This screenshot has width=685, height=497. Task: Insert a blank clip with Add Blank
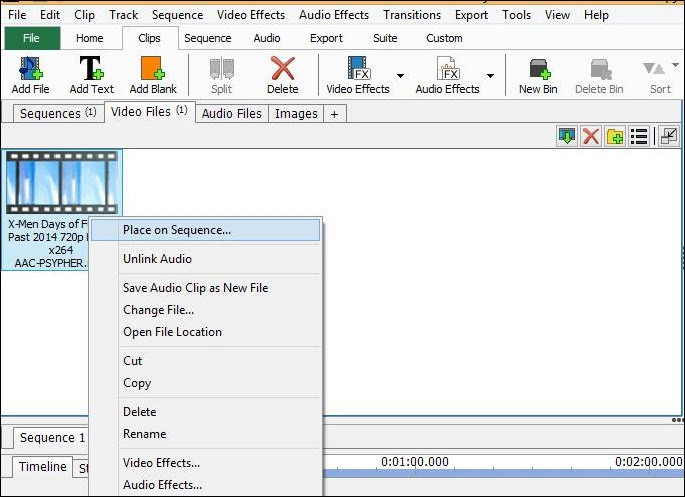[153, 75]
